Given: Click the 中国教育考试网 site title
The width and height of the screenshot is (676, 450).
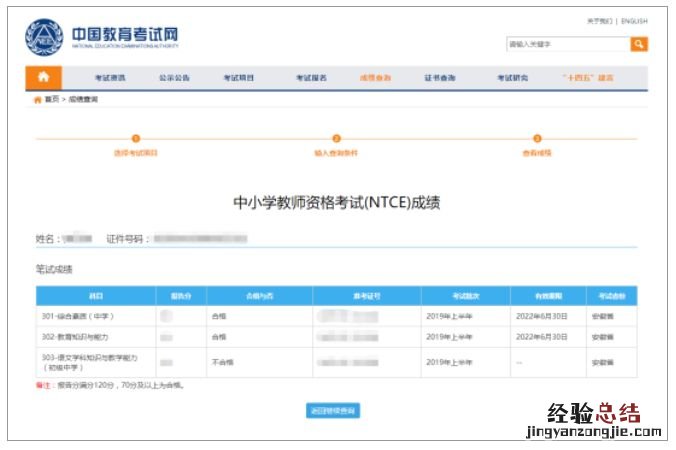Looking at the screenshot, I should (x=125, y=34).
